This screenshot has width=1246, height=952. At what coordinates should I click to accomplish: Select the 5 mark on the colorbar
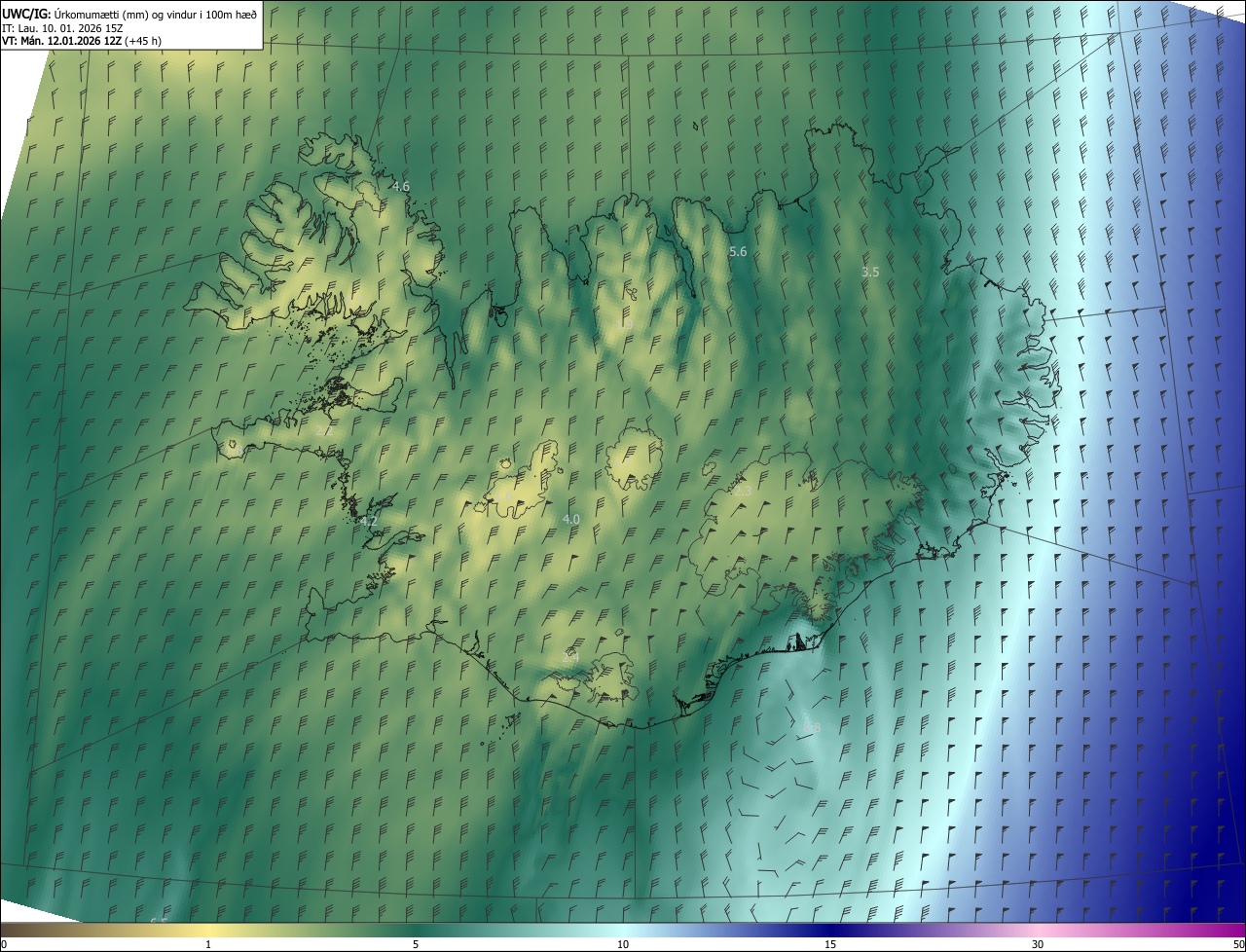(x=416, y=944)
